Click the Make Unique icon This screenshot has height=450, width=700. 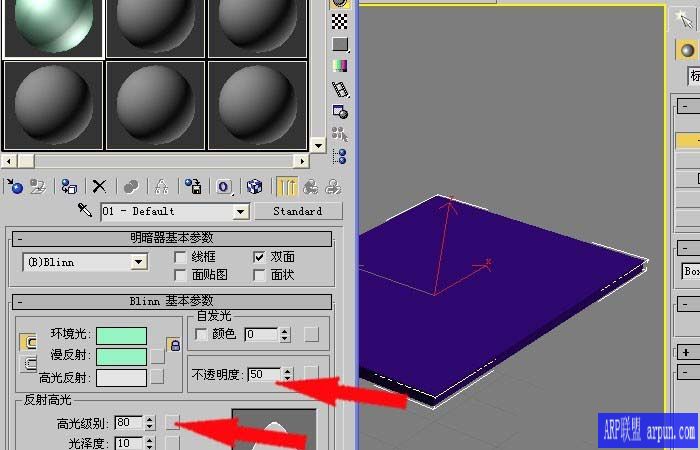[x=161, y=186]
